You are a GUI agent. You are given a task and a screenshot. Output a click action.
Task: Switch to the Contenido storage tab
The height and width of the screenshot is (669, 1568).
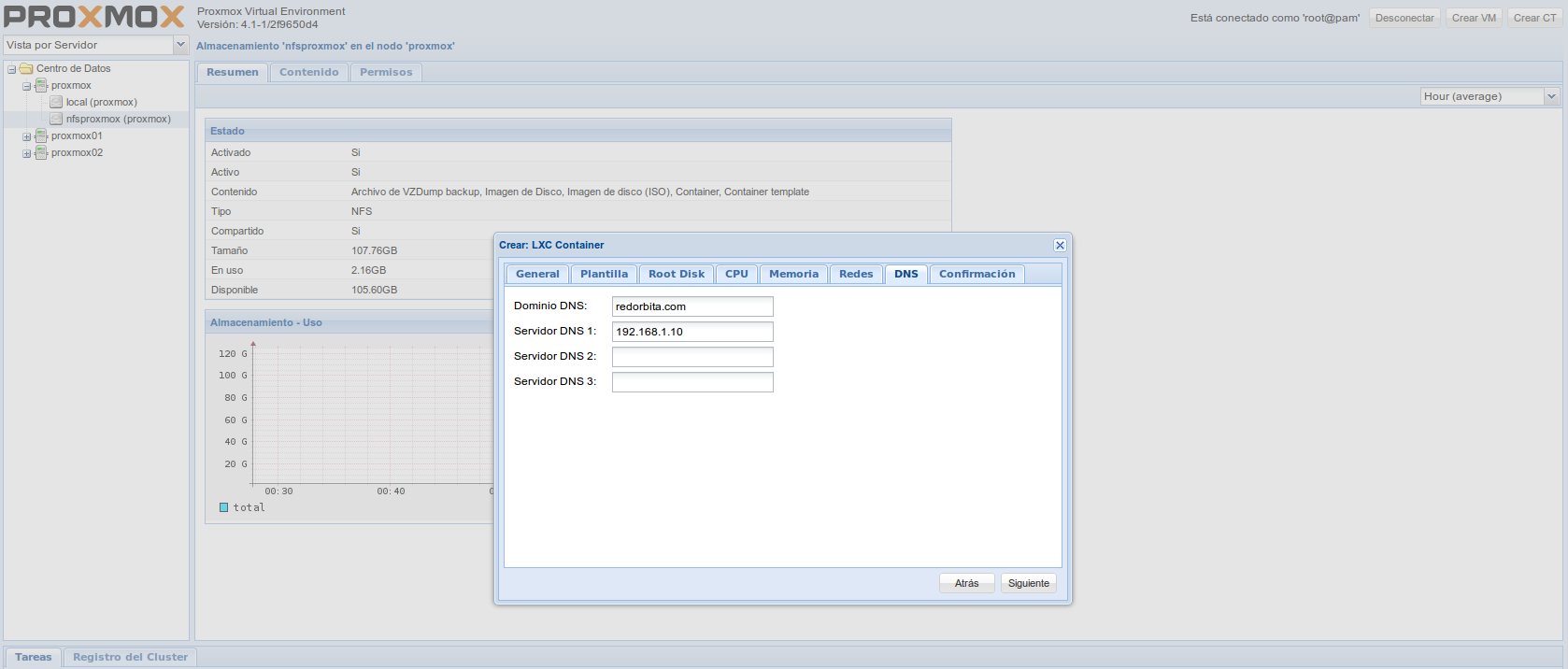[x=308, y=72]
